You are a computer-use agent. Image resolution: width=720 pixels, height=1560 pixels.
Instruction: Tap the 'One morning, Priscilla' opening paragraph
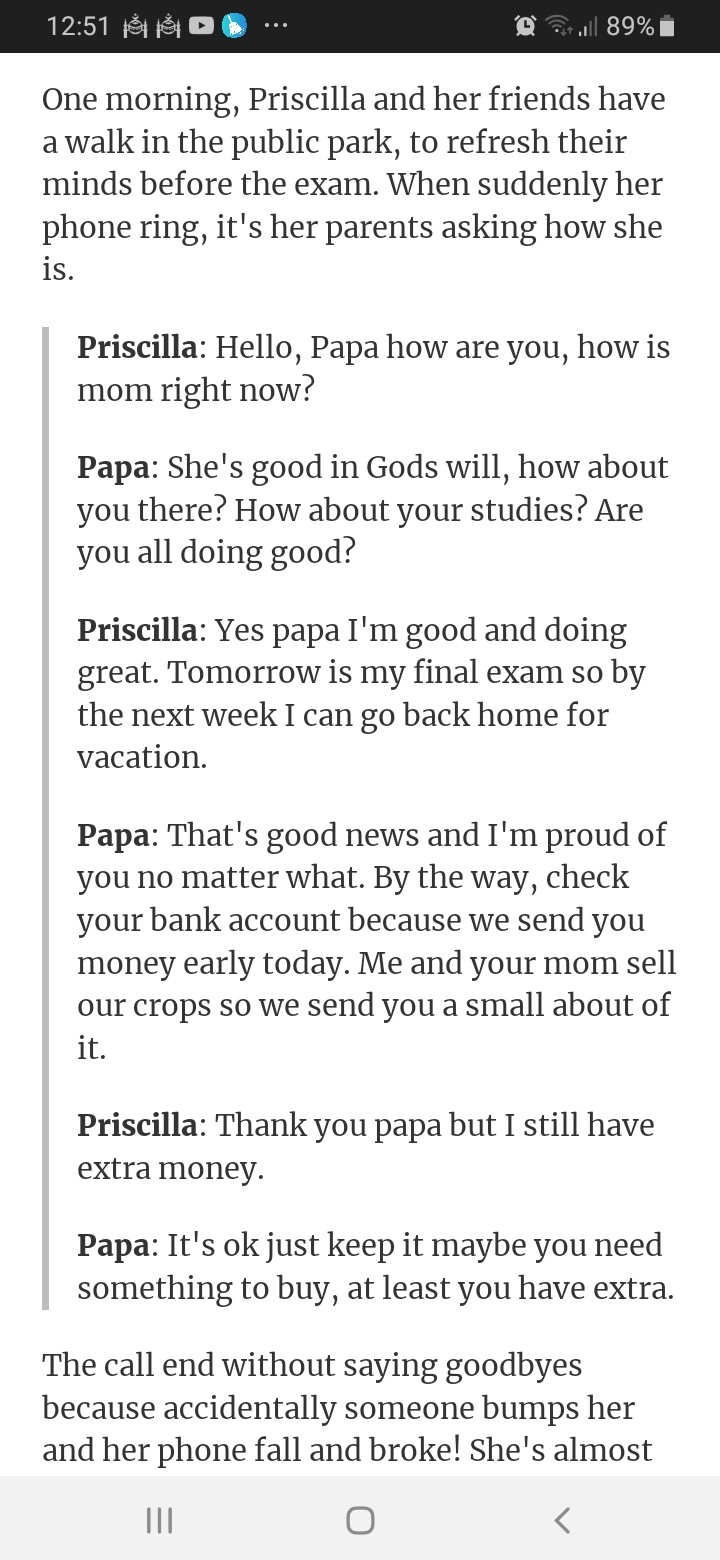pos(353,185)
